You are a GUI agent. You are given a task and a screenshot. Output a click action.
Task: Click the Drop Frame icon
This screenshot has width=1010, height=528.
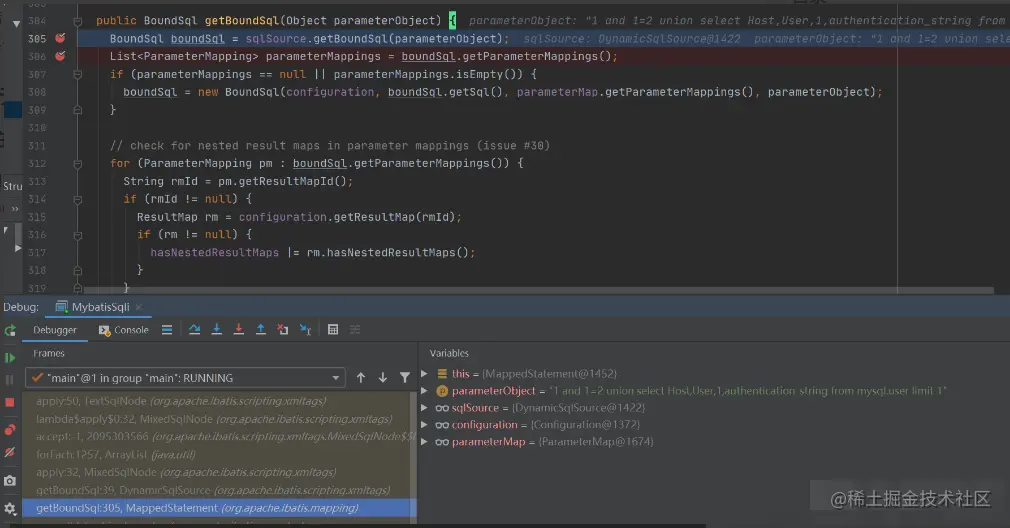[283, 330]
